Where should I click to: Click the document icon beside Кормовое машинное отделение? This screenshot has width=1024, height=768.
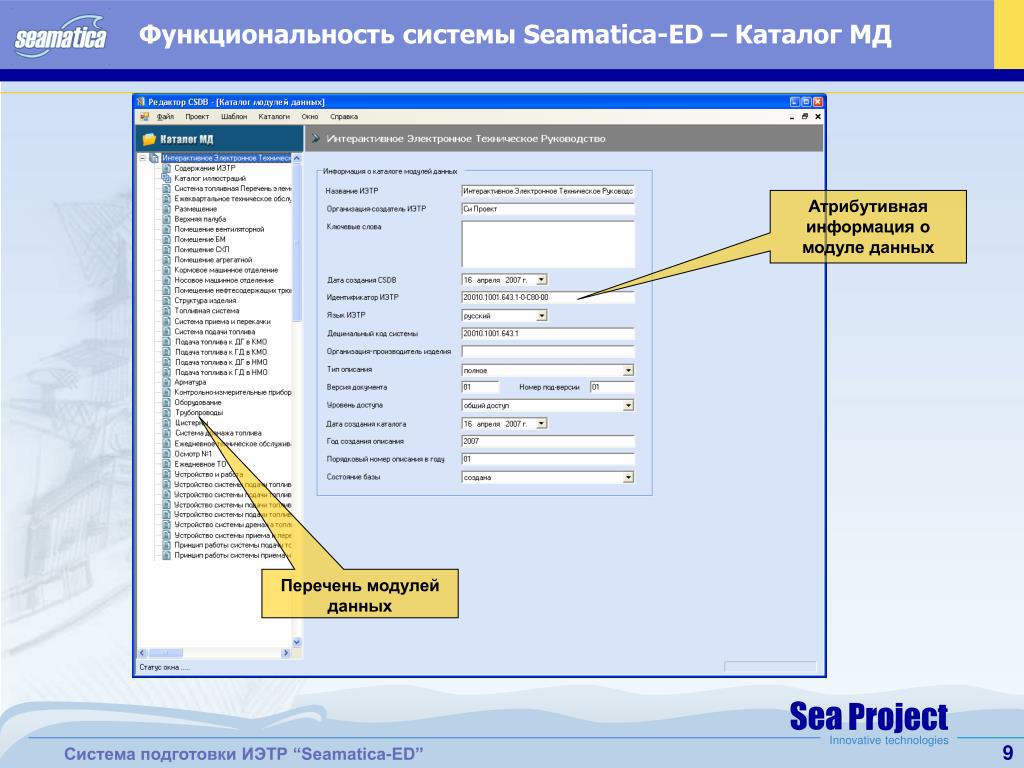(167, 270)
